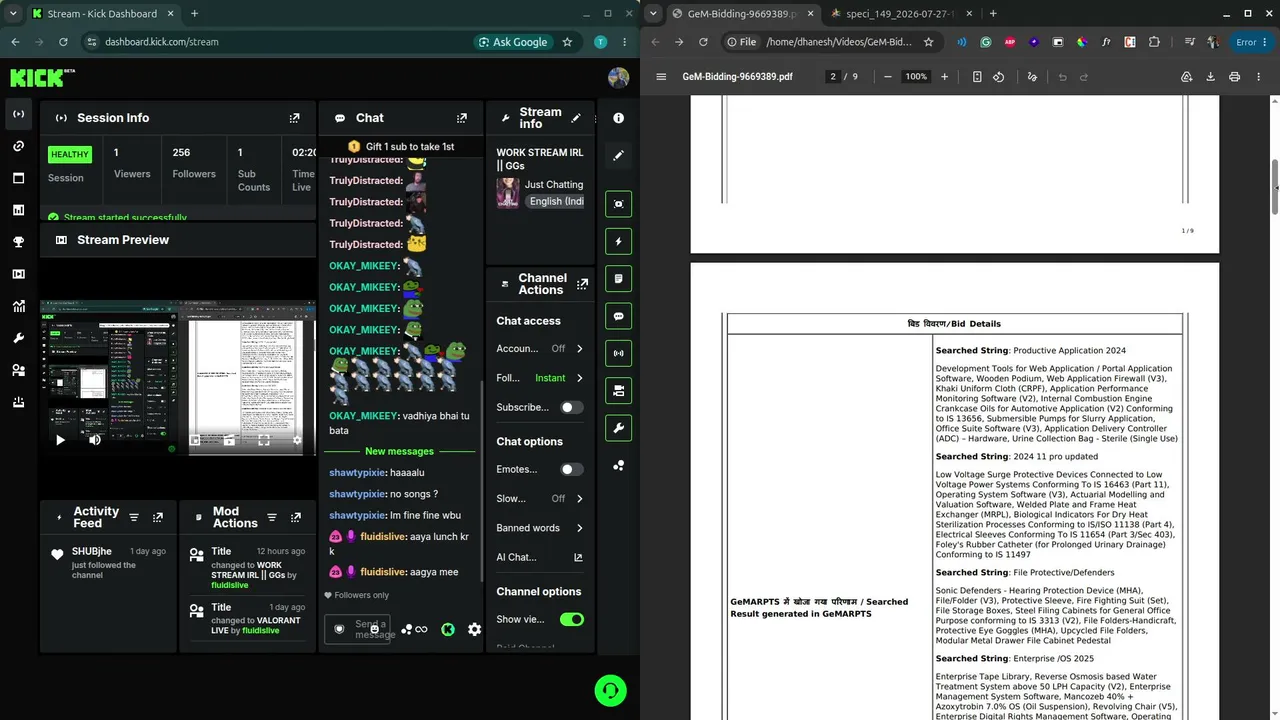Viewport: 1280px width, 720px height.
Task: Click the New messages indicator in chat
Action: (399, 451)
